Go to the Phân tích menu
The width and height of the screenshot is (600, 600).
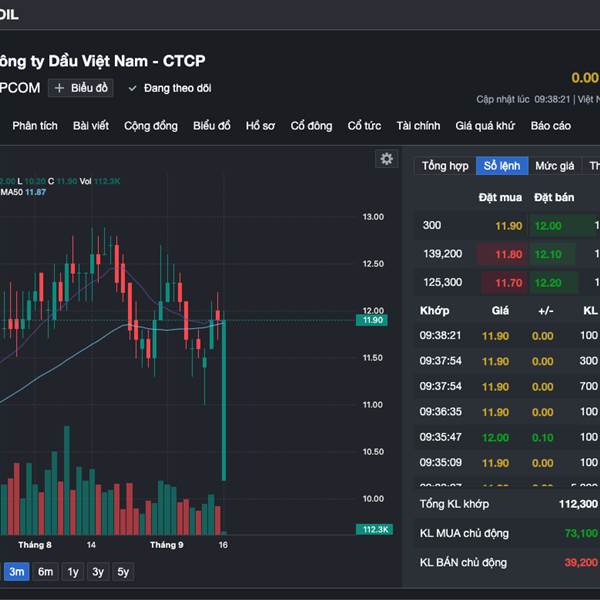coord(35,126)
